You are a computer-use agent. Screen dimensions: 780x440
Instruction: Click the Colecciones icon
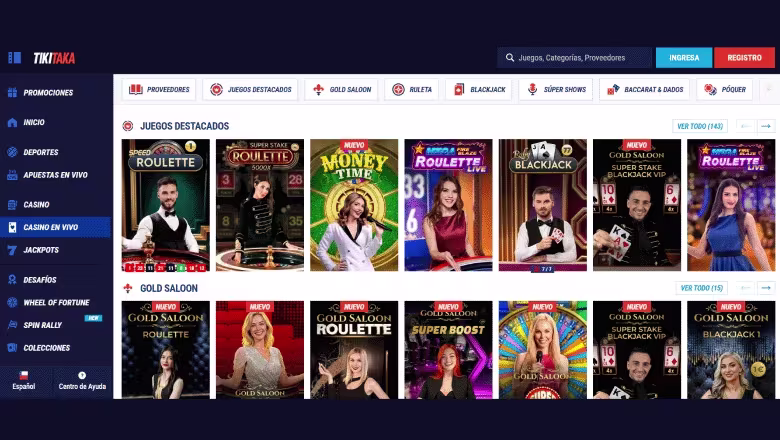(12, 348)
